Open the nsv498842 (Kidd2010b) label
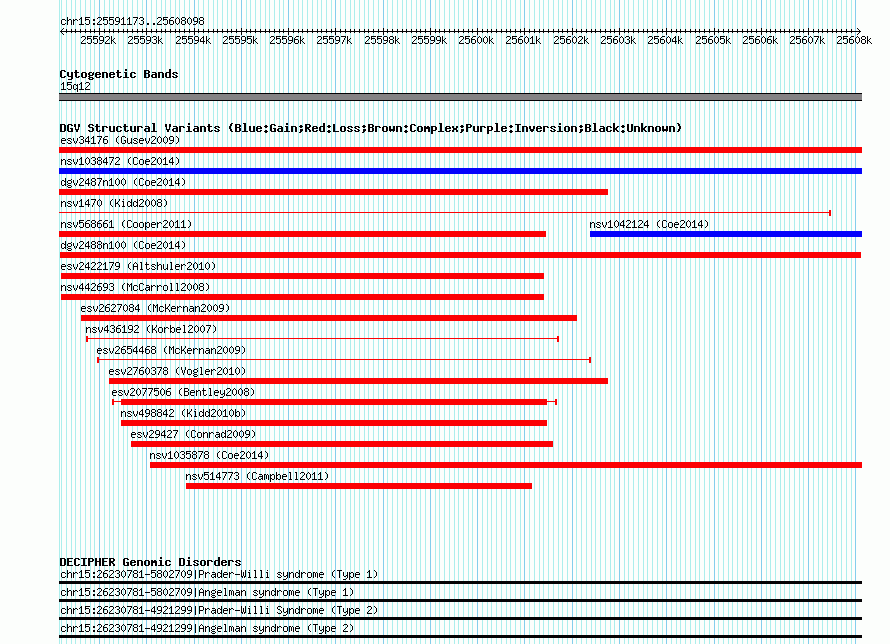Screen dimensions: 890x644 183,413
